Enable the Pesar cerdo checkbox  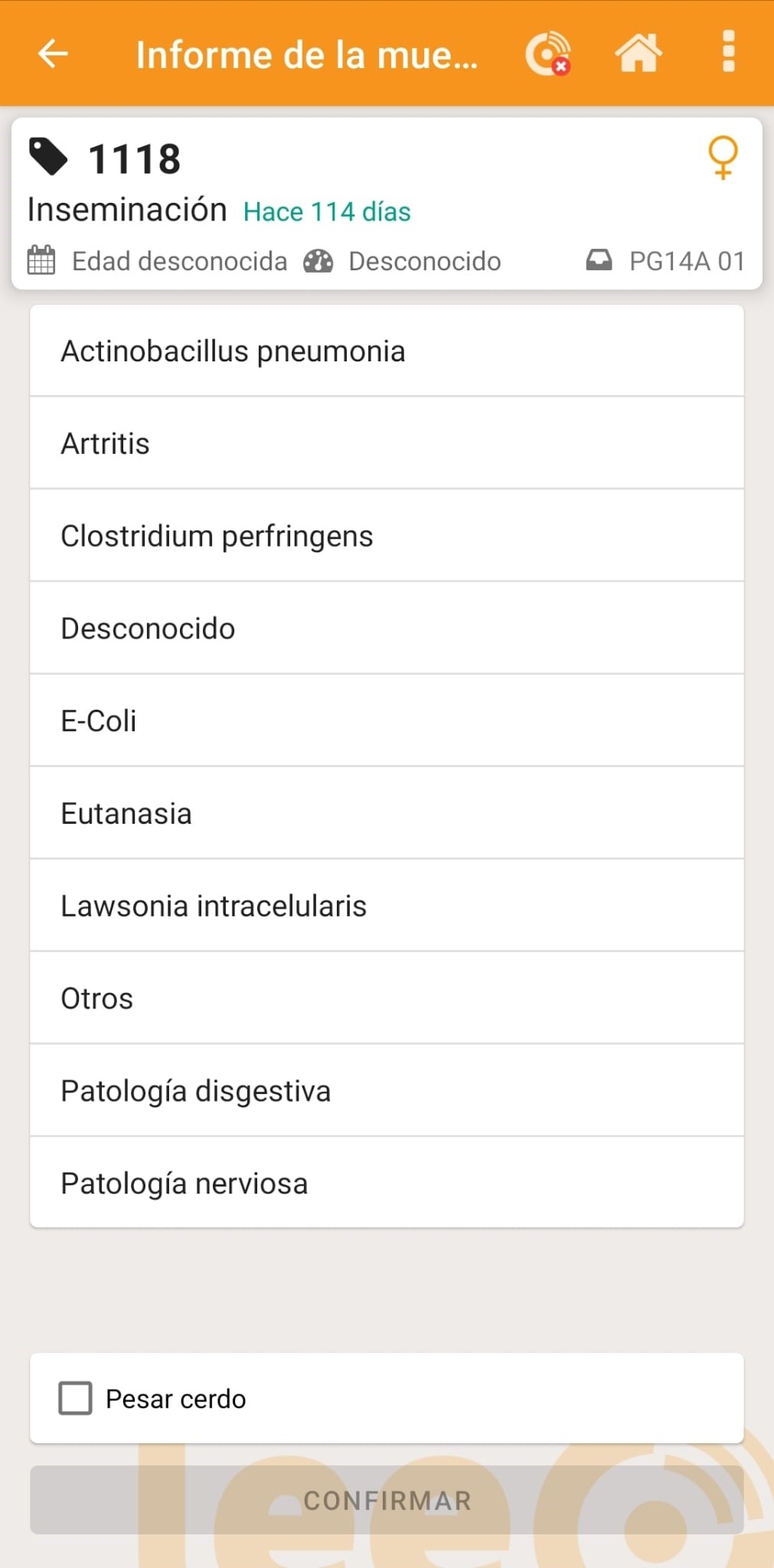76,1398
